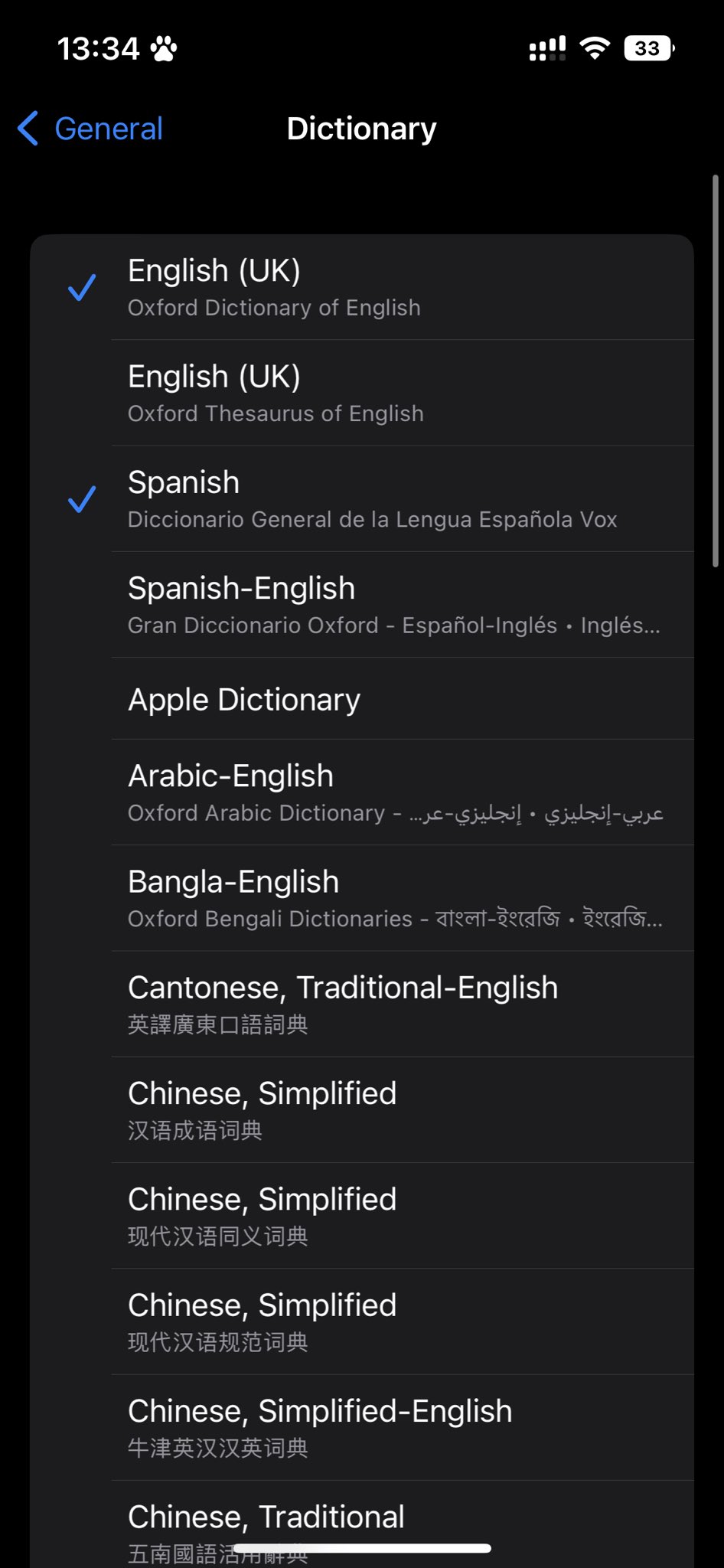Select the Arabic-English Oxford dictionary

[402, 792]
